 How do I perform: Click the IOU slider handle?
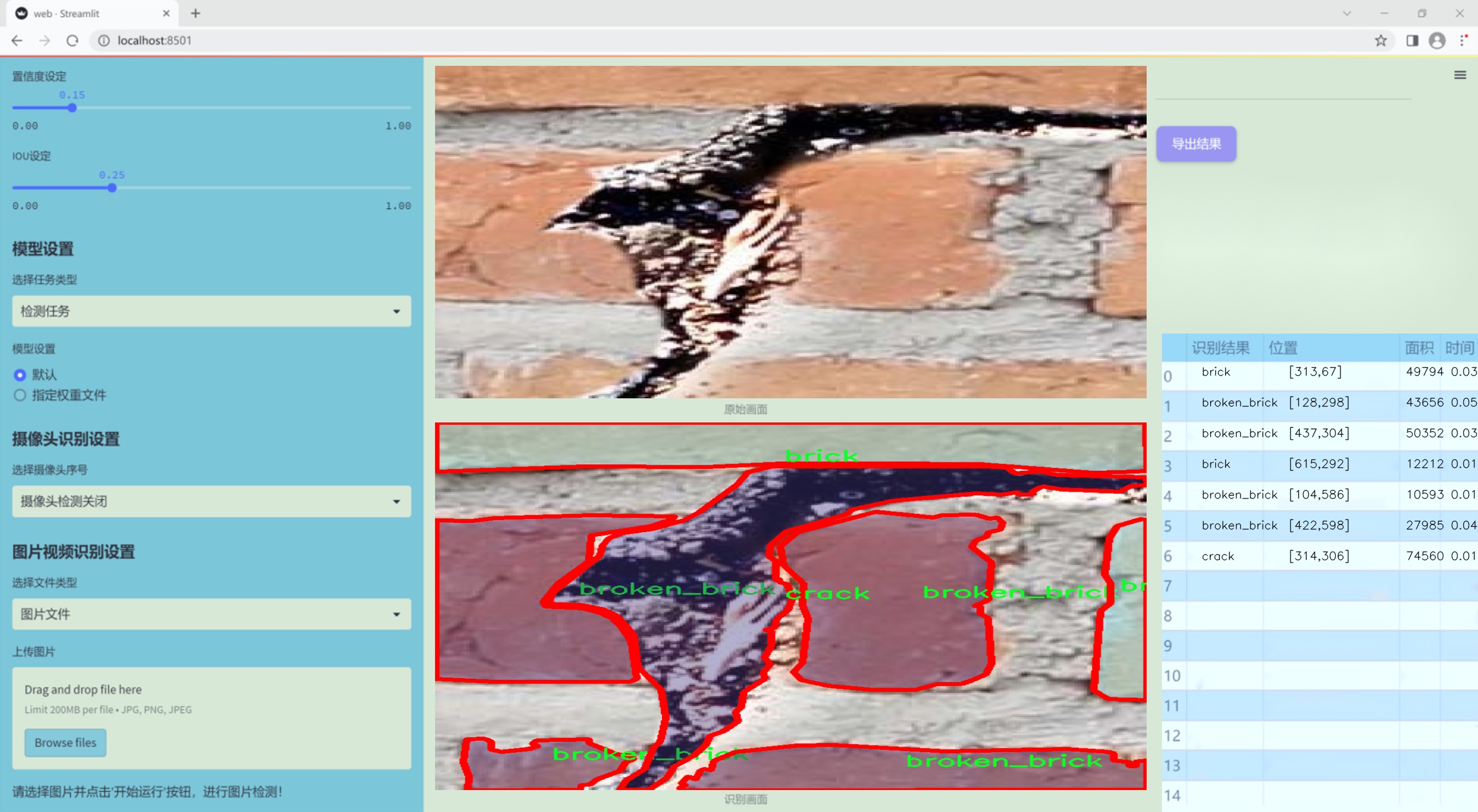pyautogui.click(x=112, y=188)
